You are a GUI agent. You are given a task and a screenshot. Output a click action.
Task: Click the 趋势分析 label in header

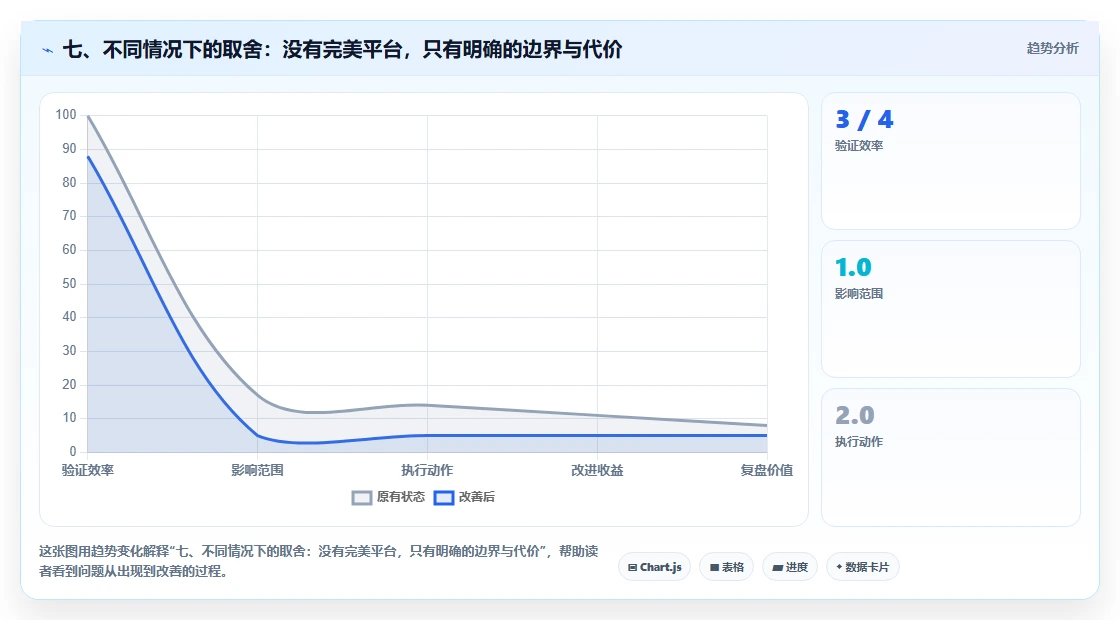click(1052, 49)
